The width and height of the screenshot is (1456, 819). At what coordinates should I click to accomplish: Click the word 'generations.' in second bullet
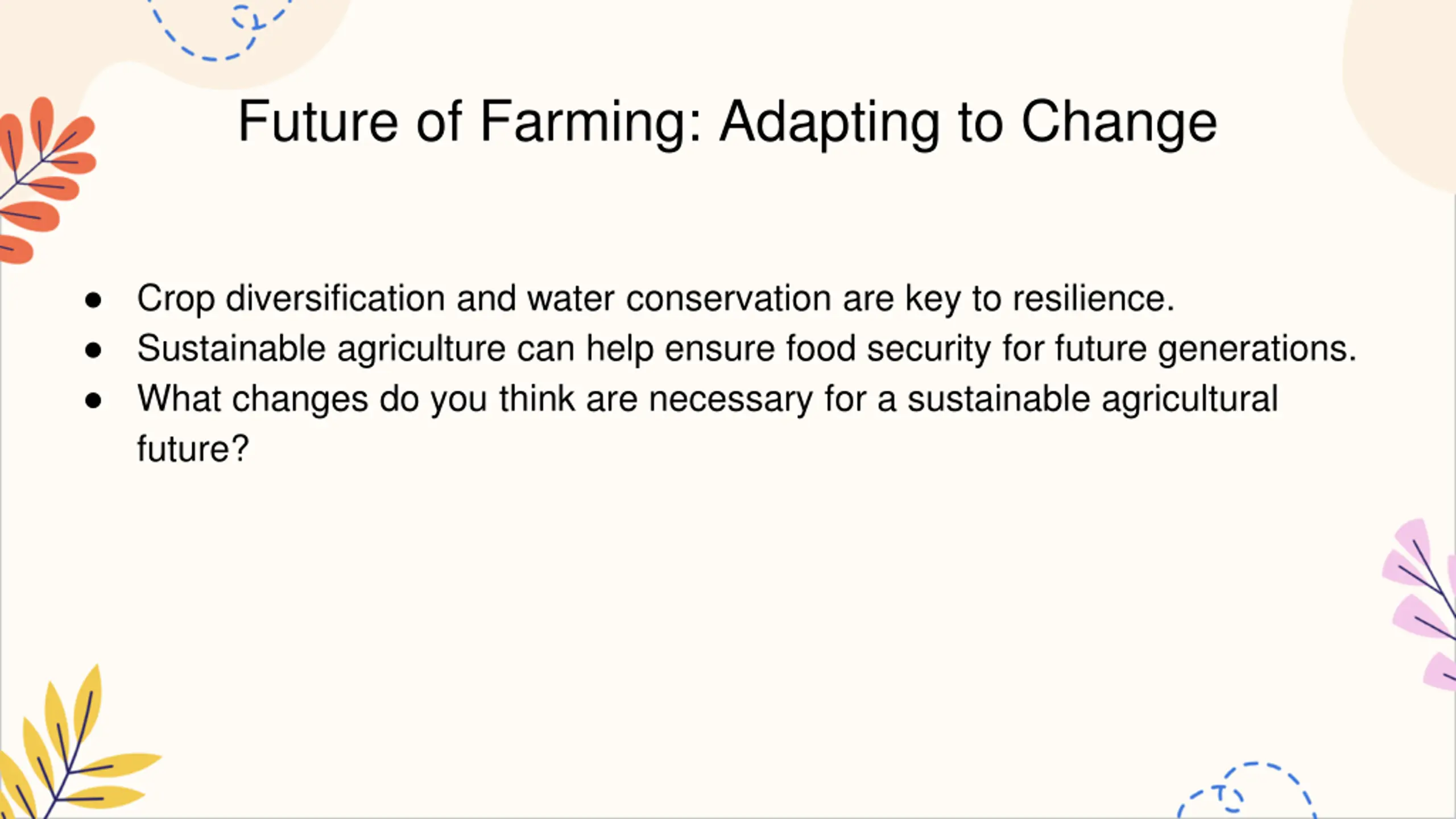1258,350
